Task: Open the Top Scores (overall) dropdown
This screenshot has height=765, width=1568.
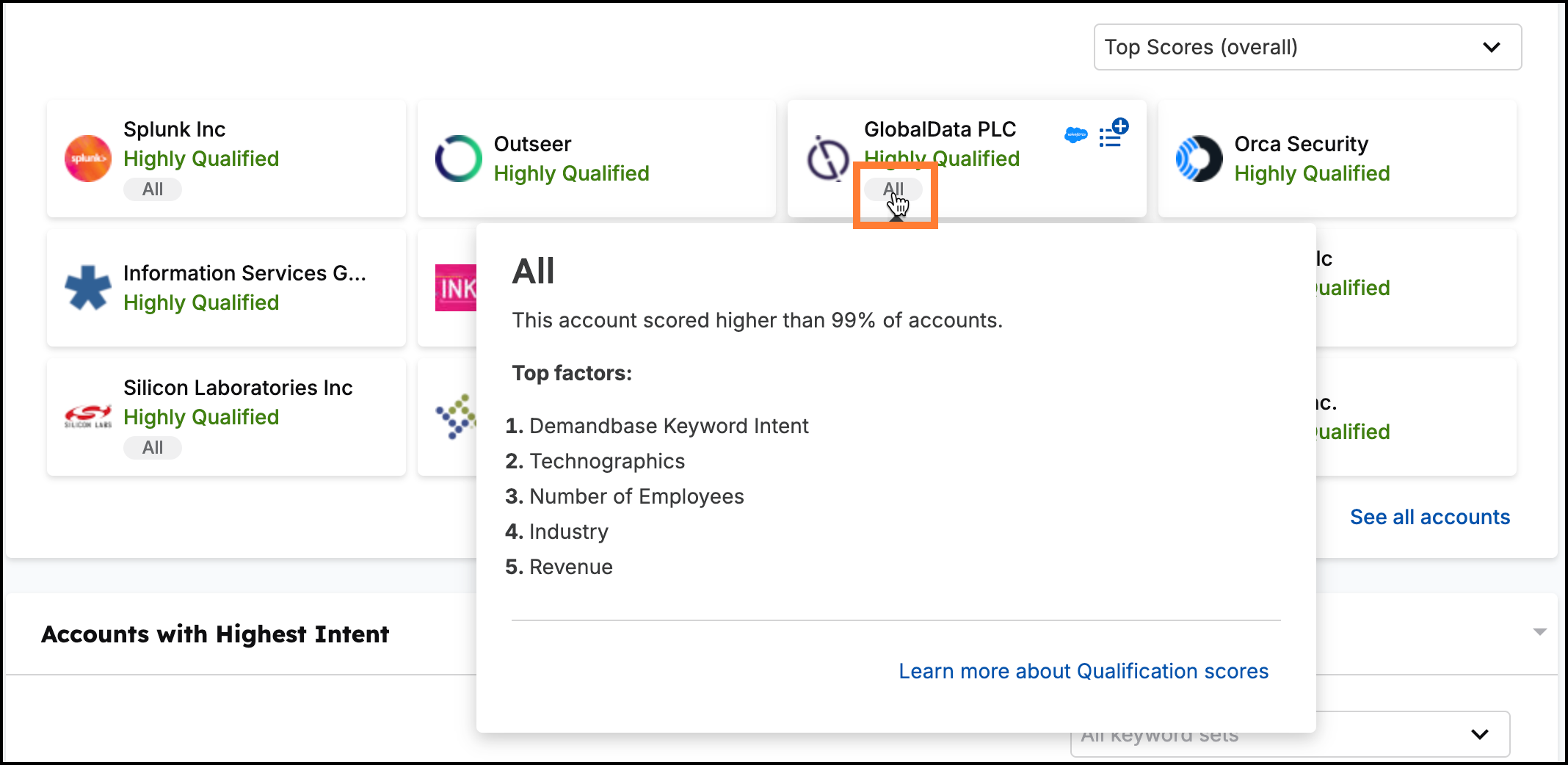Action: click(1307, 47)
